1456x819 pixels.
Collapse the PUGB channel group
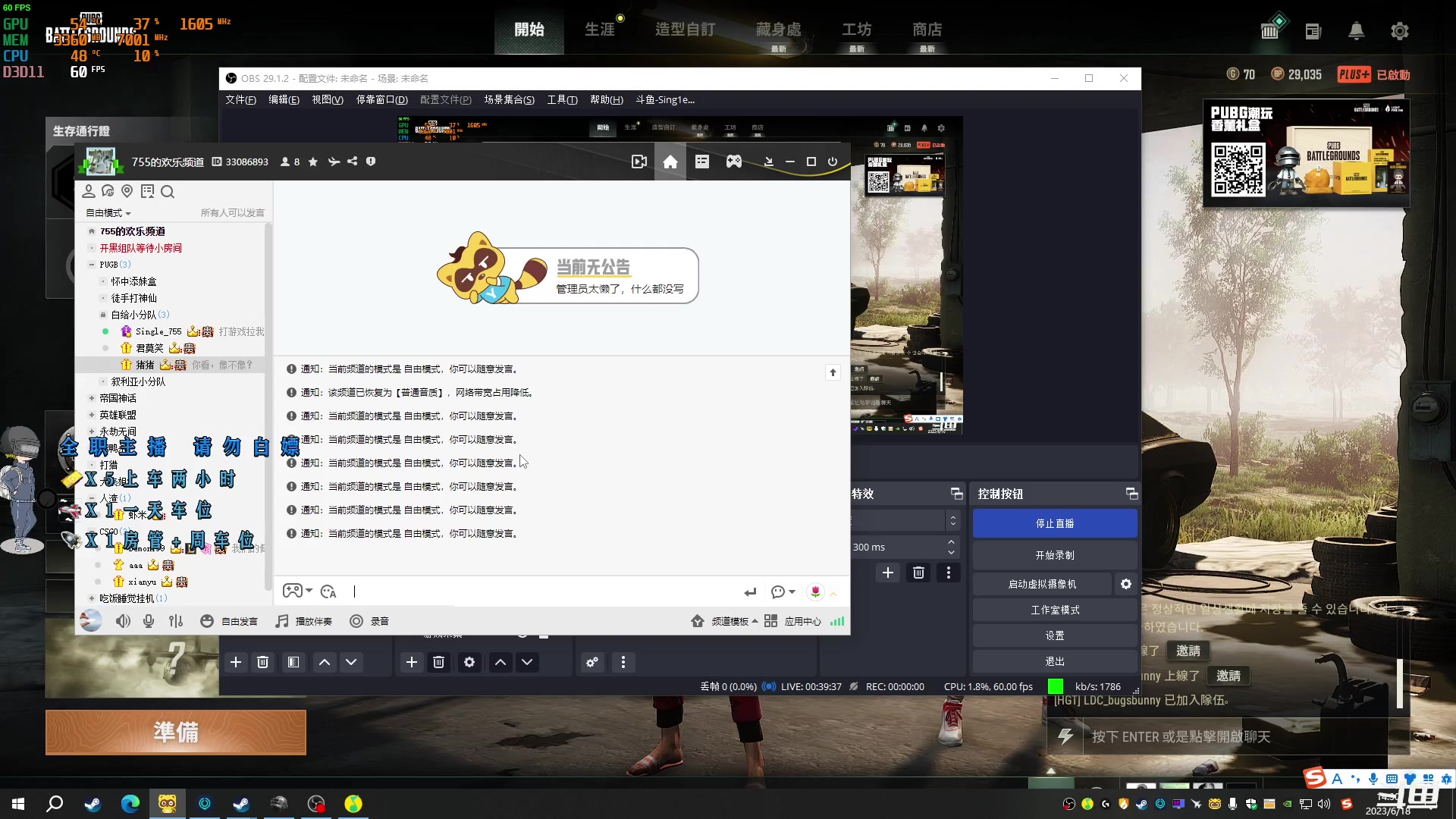pos(92,265)
